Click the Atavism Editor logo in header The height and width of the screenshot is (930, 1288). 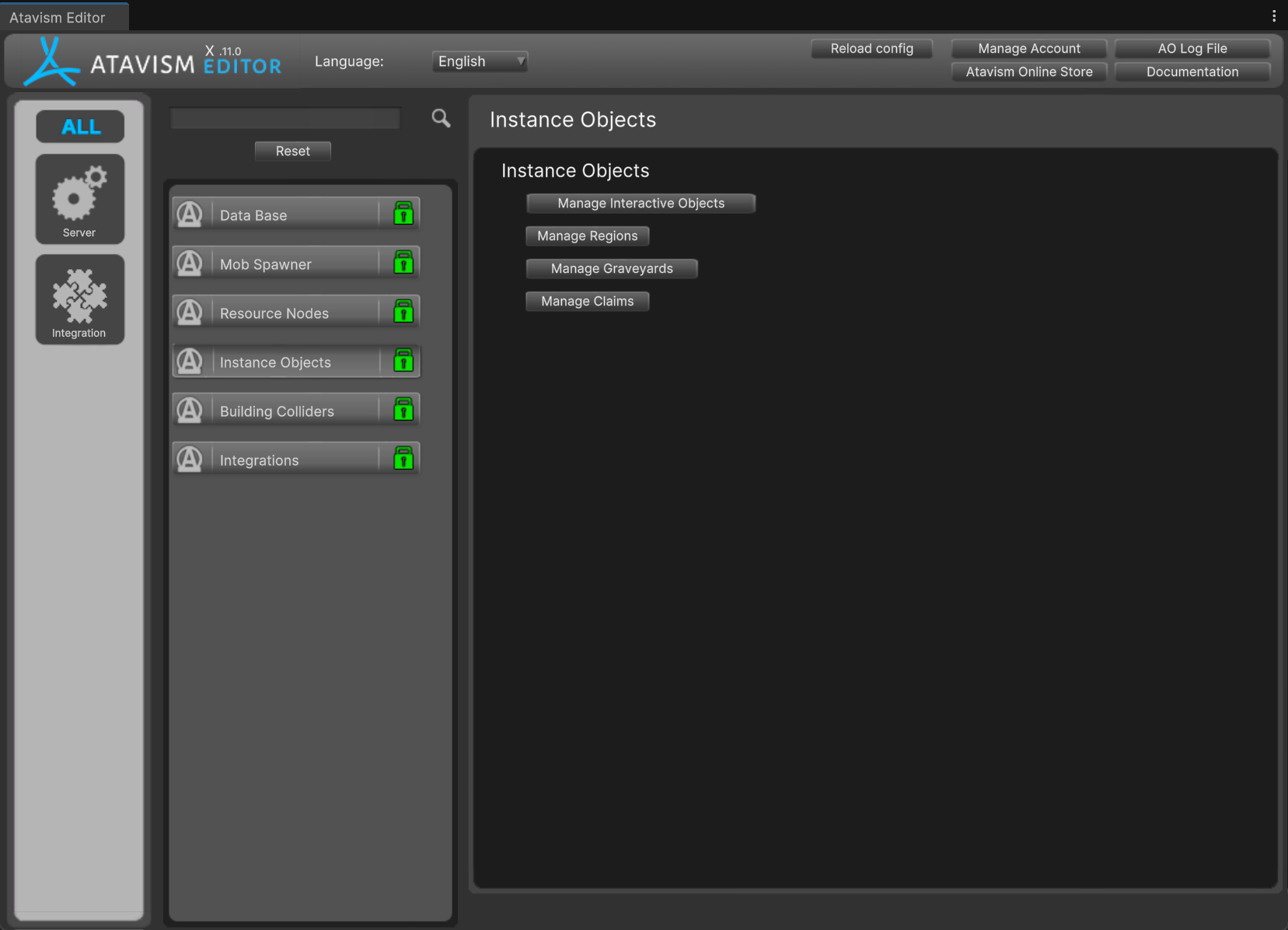tap(152, 61)
